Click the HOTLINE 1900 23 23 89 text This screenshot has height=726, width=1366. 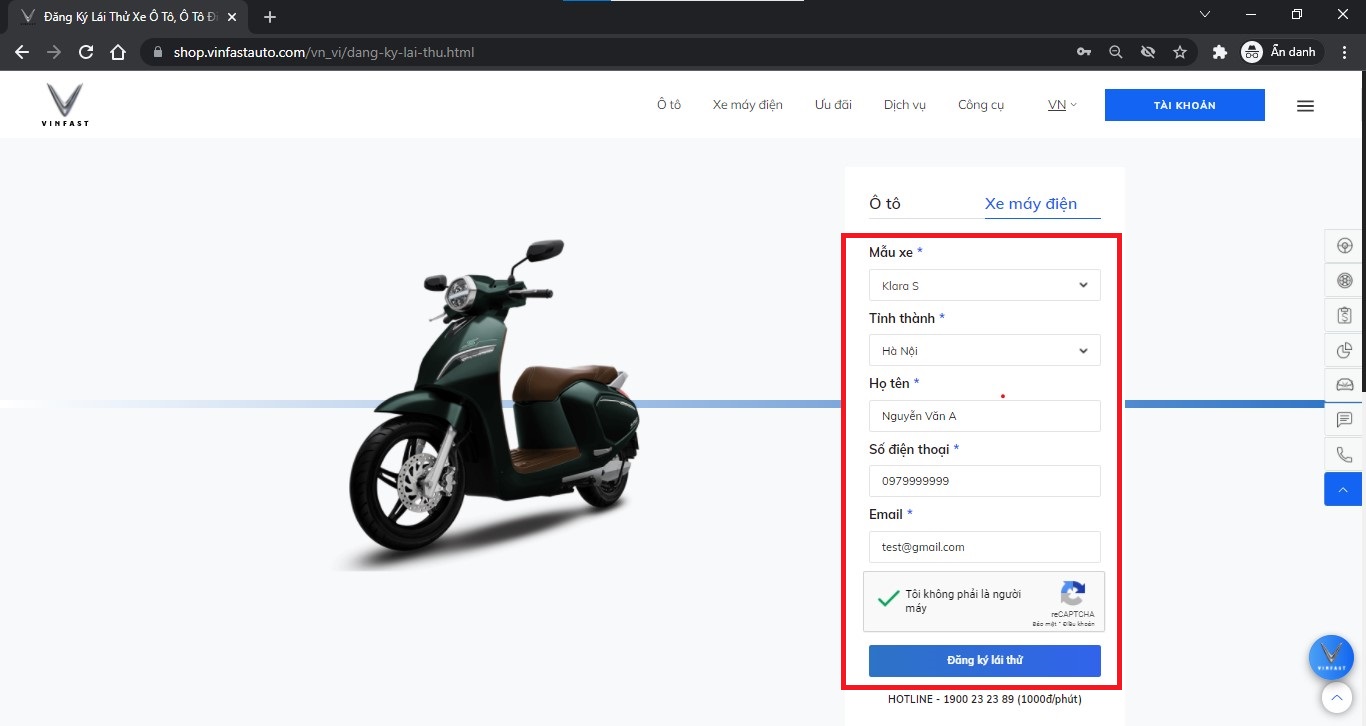click(985, 699)
